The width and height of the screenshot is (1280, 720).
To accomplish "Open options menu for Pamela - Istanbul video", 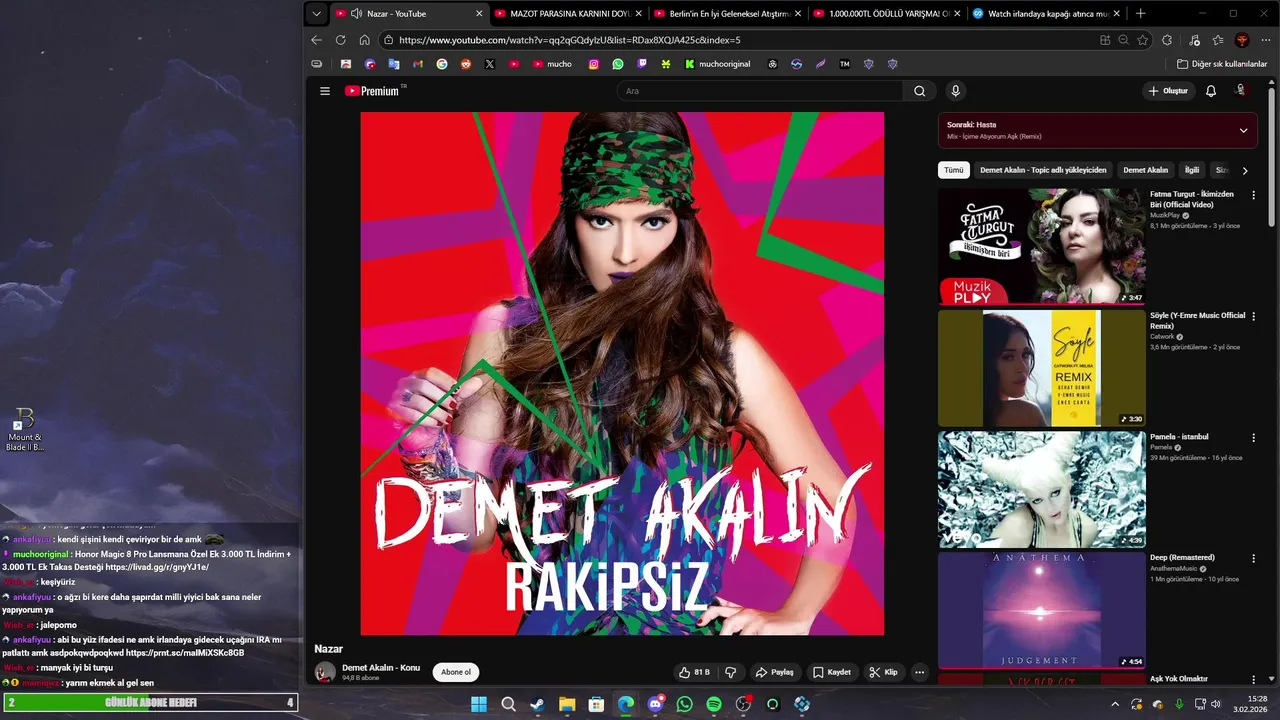I will 1253,437.
